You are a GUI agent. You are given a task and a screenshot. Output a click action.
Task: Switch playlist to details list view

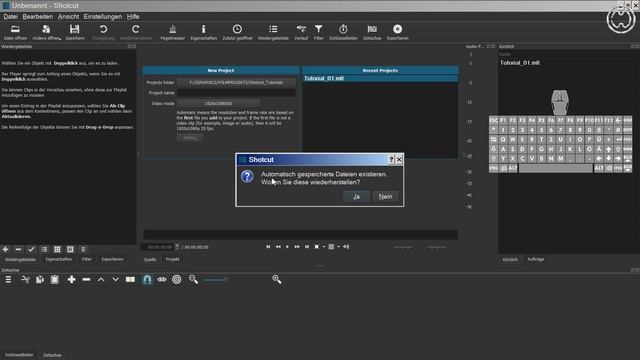44,249
